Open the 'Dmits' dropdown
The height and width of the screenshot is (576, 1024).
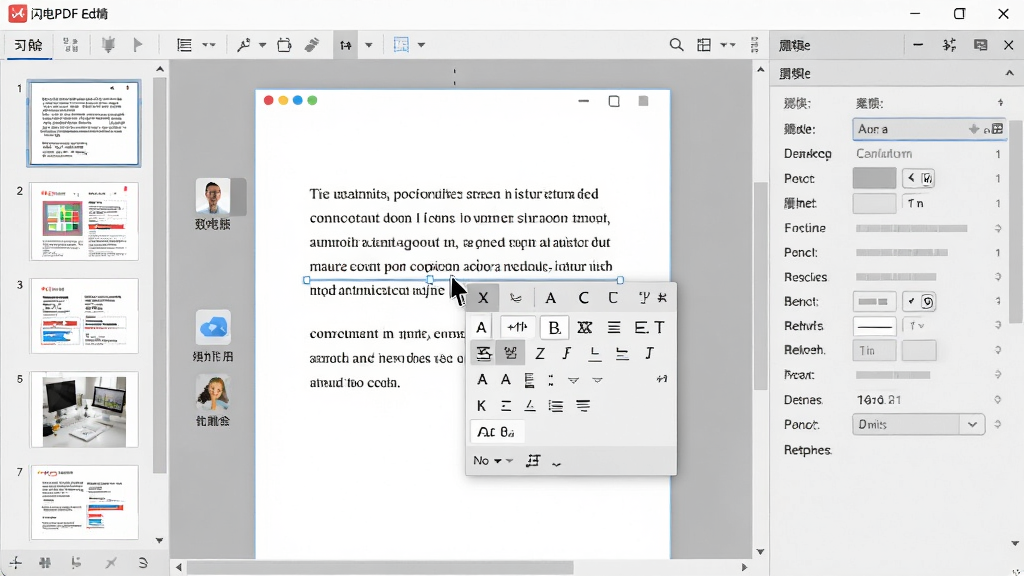[x=918, y=424]
